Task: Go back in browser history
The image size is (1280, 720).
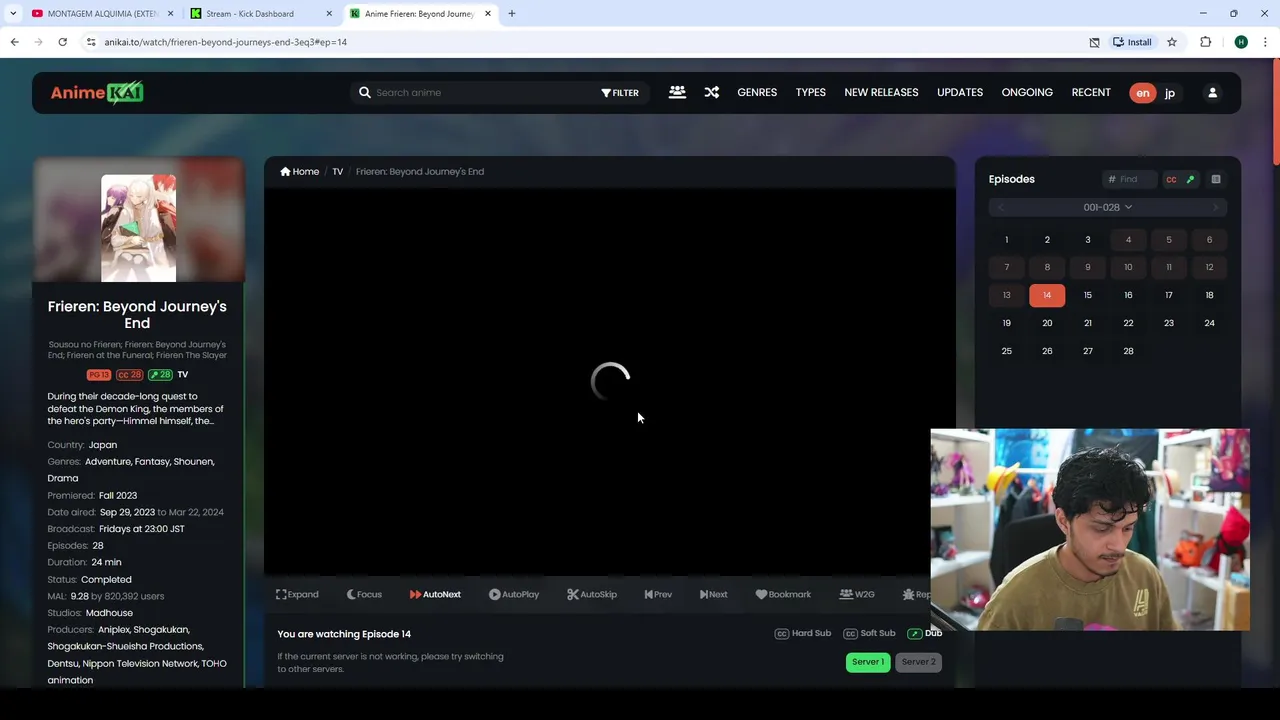Action: pyautogui.click(x=14, y=42)
